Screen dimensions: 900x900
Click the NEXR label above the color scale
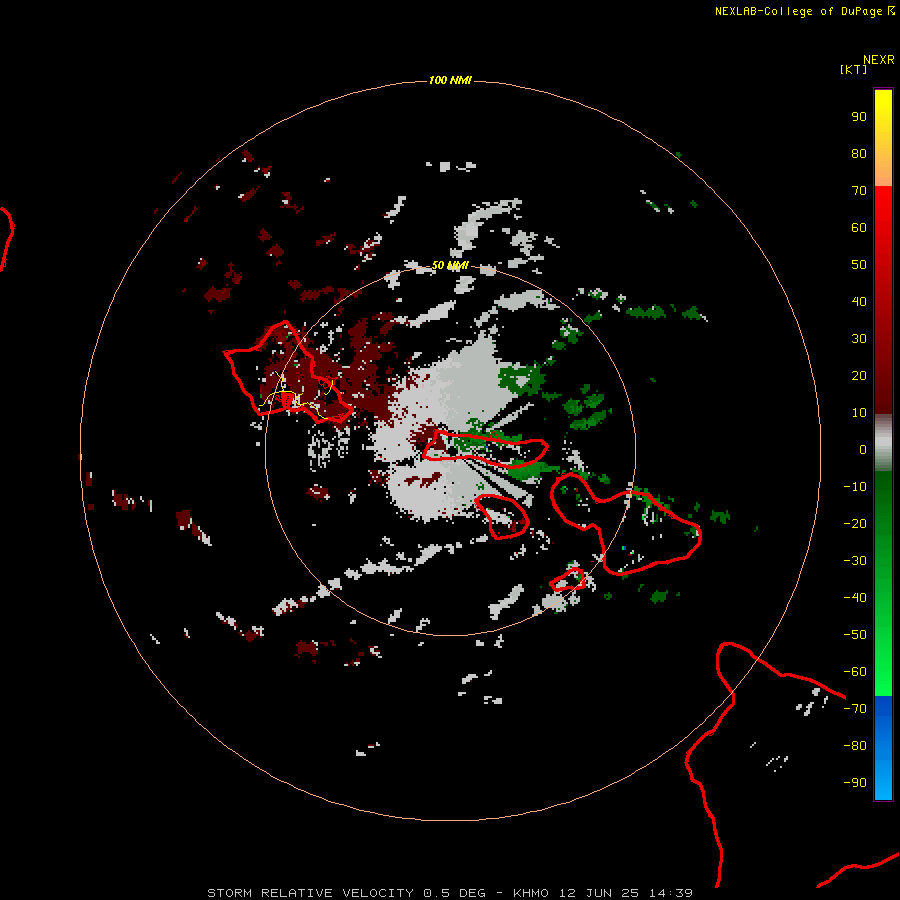[x=878, y=60]
